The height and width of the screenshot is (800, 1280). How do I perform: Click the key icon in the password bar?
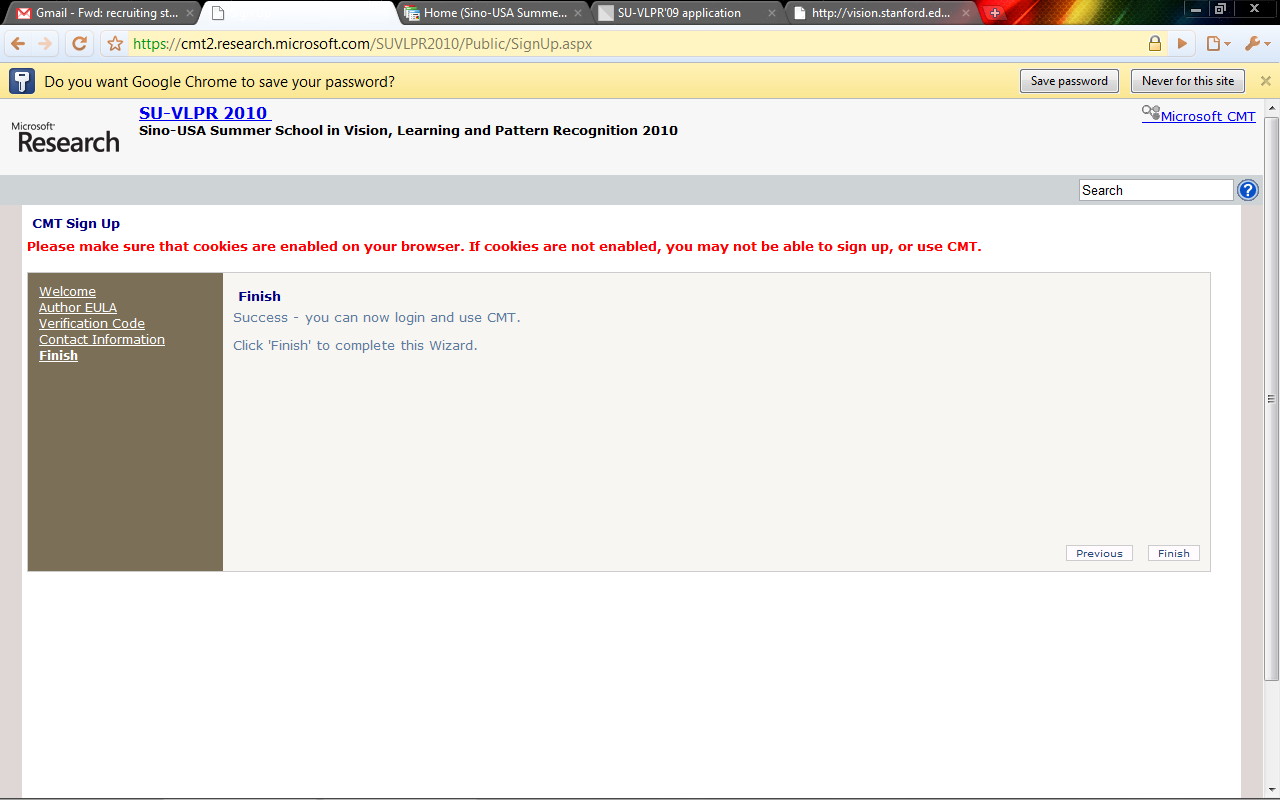(22, 81)
